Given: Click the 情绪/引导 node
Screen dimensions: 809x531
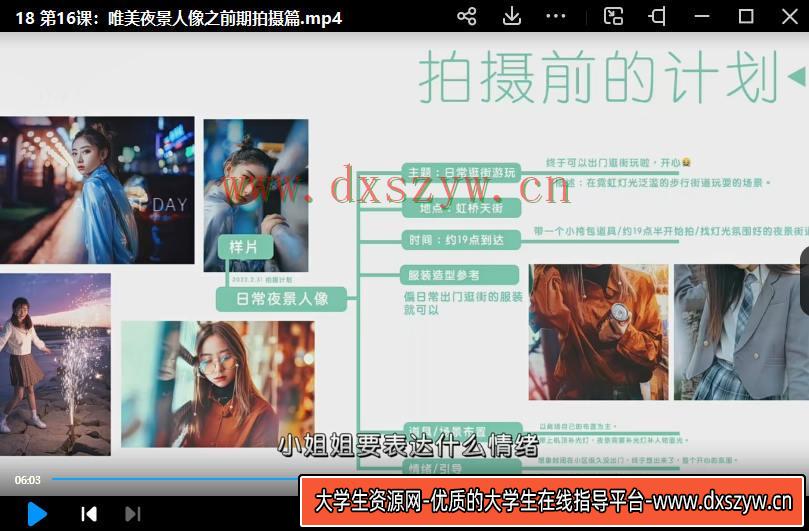Looking at the screenshot, I should [x=462, y=468].
